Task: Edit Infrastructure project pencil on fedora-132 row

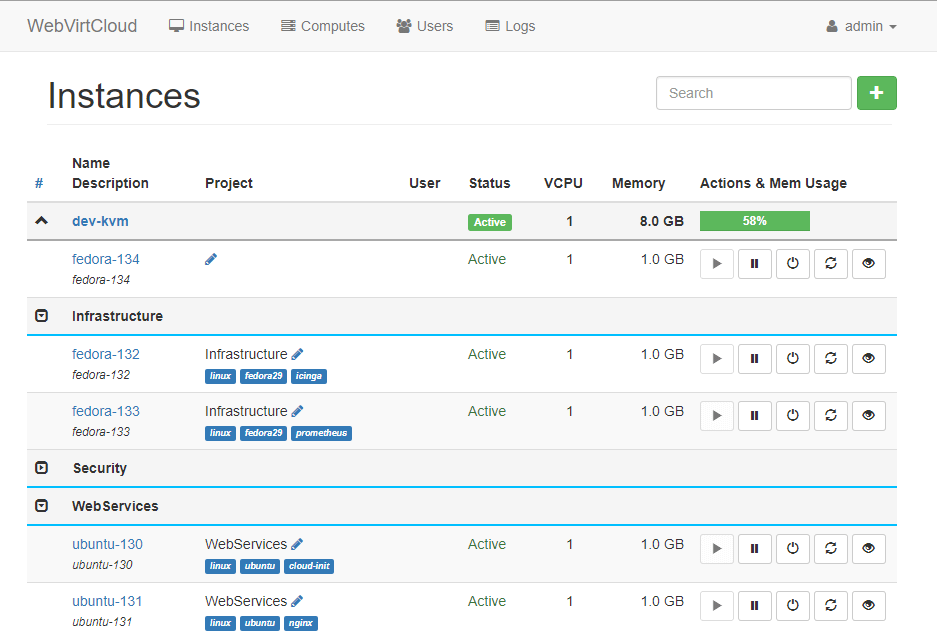Action: click(297, 354)
